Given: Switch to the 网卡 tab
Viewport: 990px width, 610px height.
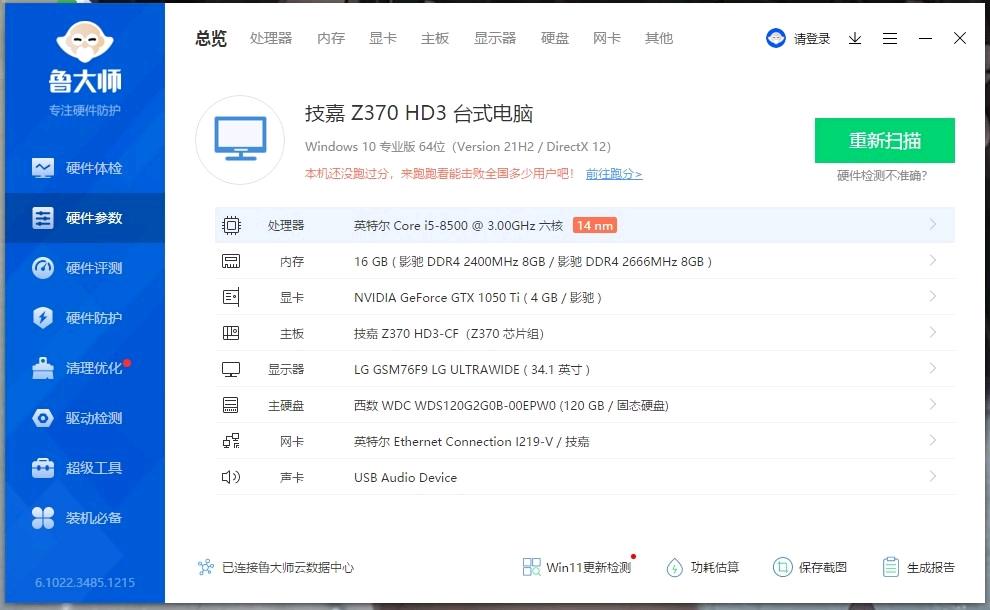Looking at the screenshot, I should [x=607, y=39].
